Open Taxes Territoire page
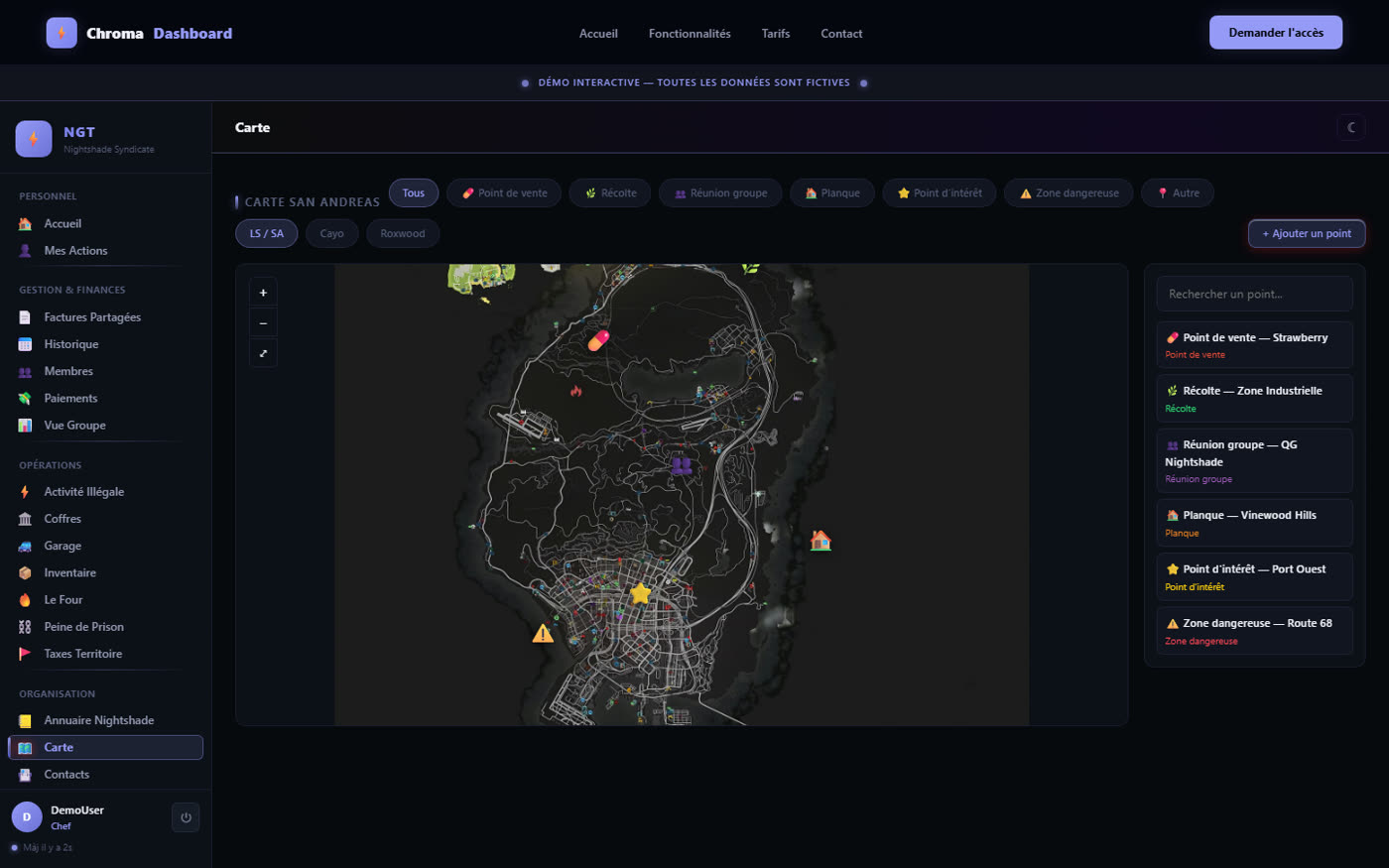This screenshot has width=1389, height=868. [x=105, y=654]
